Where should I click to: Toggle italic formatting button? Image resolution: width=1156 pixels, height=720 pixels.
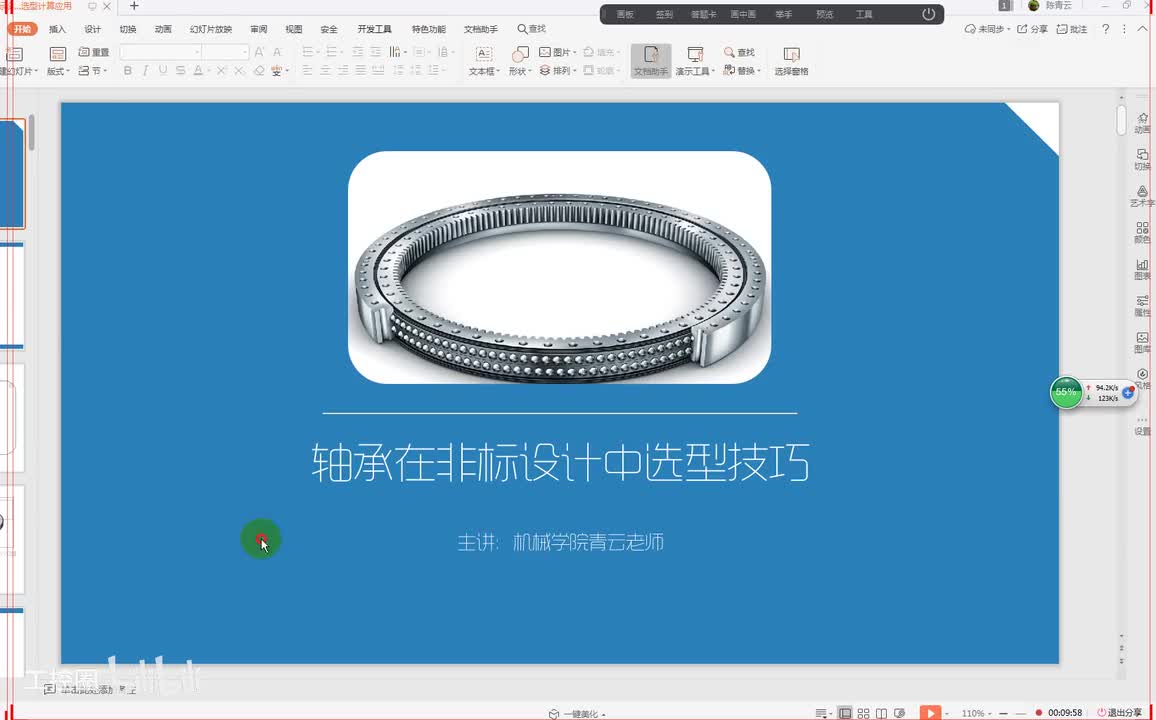pyautogui.click(x=145, y=71)
